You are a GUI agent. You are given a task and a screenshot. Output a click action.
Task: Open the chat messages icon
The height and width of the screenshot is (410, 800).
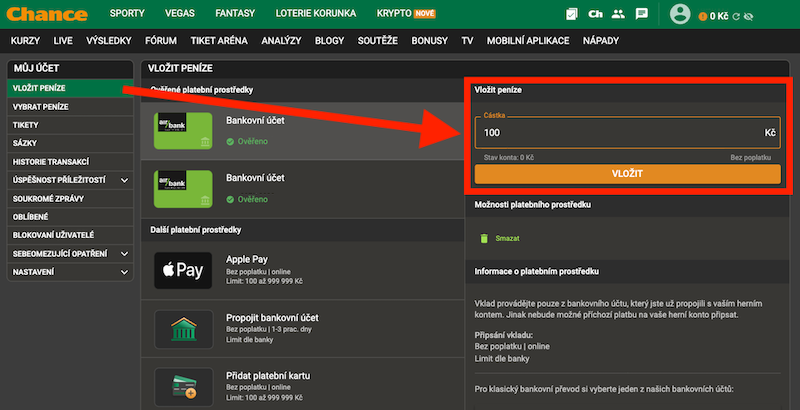coord(642,14)
